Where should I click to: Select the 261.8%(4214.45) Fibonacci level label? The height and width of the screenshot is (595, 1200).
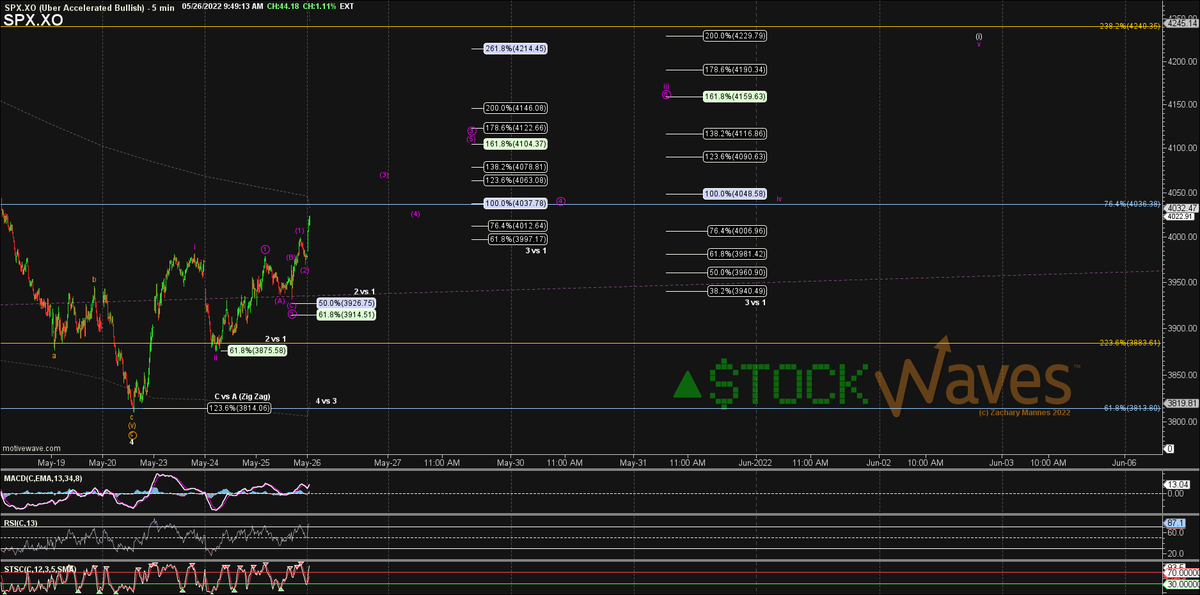[516, 48]
